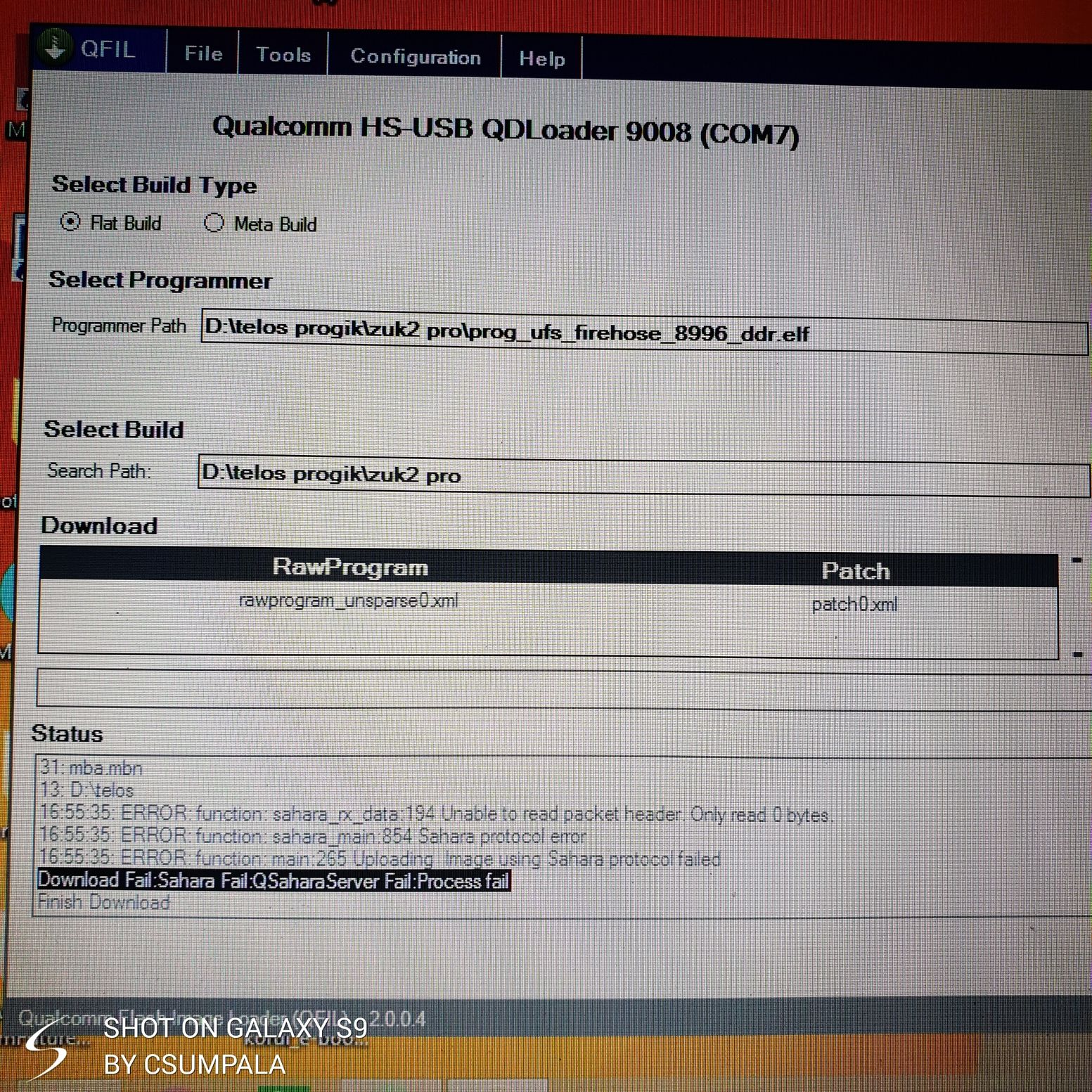
Task: Click the download progress bar
Action: (563, 688)
